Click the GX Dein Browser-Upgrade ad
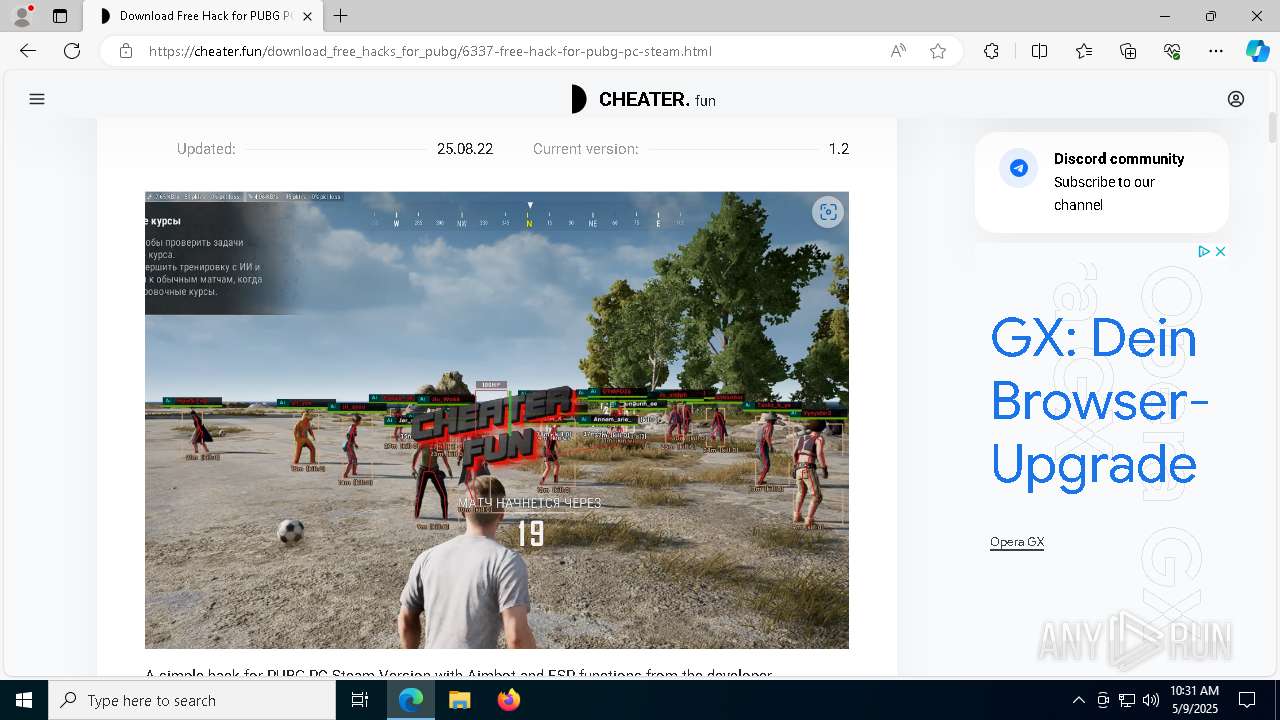Image resolution: width=1280 pixels, height=720 pixels. click(1099, 400)
